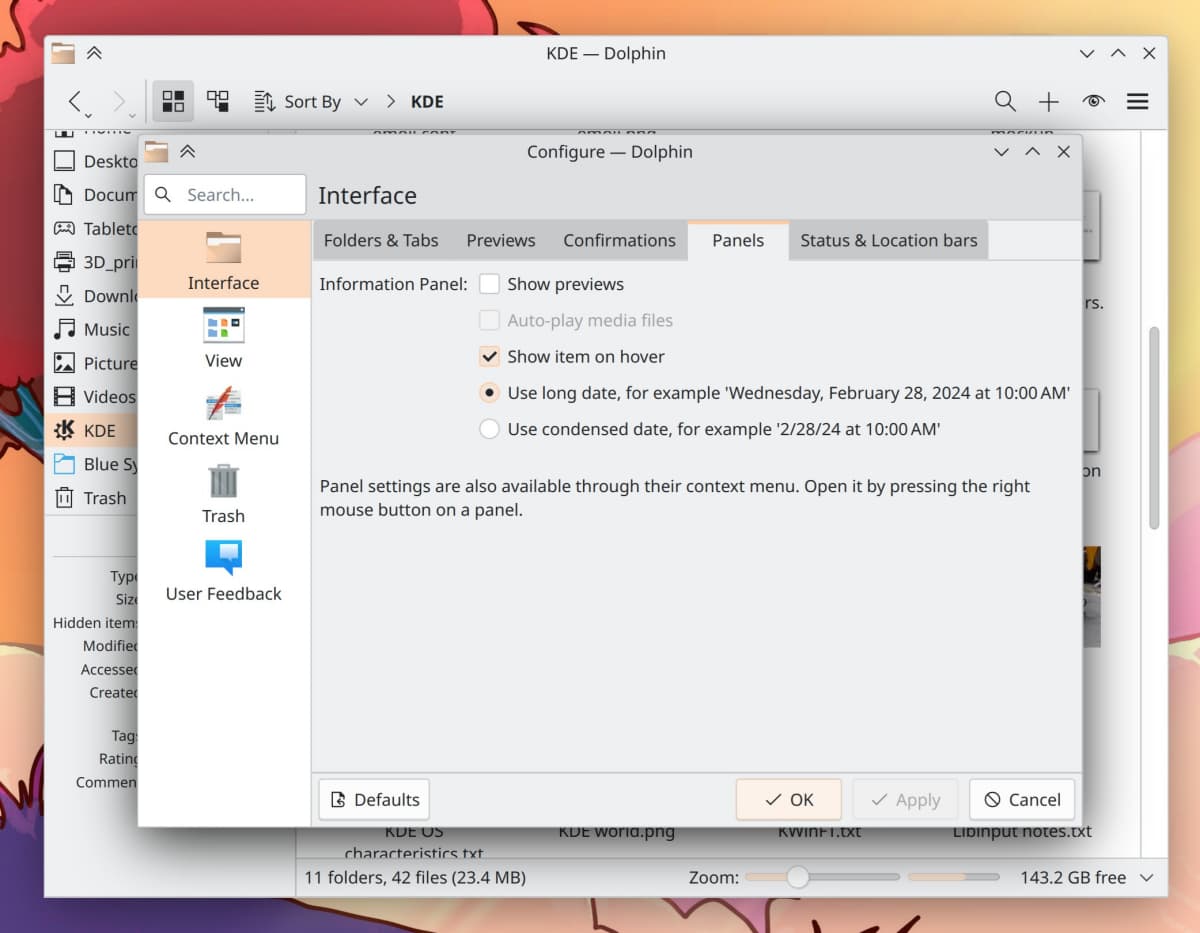Viewport: 1200px width, 933px height.
Task: Click the breadcrumb arrow before KDE
Action: [391, 101]
